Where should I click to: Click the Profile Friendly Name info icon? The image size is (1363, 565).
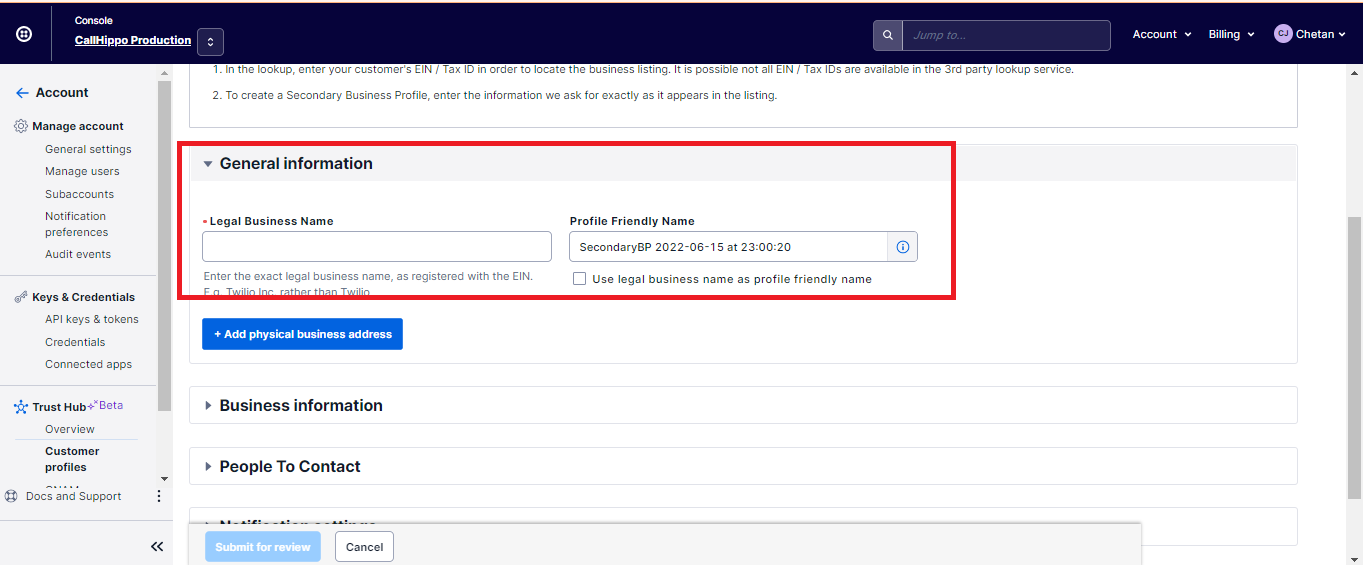pos(903,247)
